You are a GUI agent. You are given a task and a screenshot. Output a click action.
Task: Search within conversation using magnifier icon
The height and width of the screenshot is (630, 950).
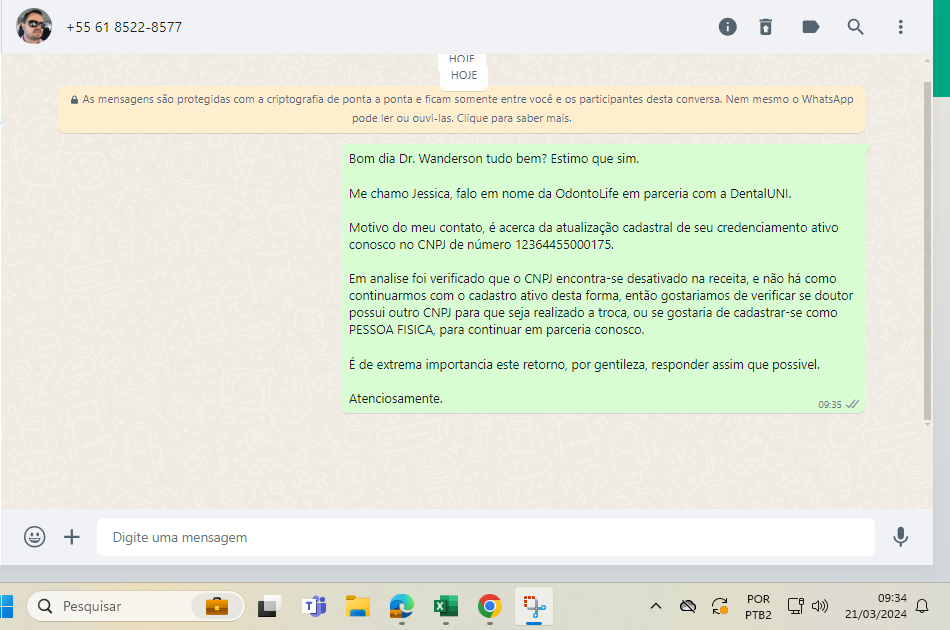coord(855,27)
